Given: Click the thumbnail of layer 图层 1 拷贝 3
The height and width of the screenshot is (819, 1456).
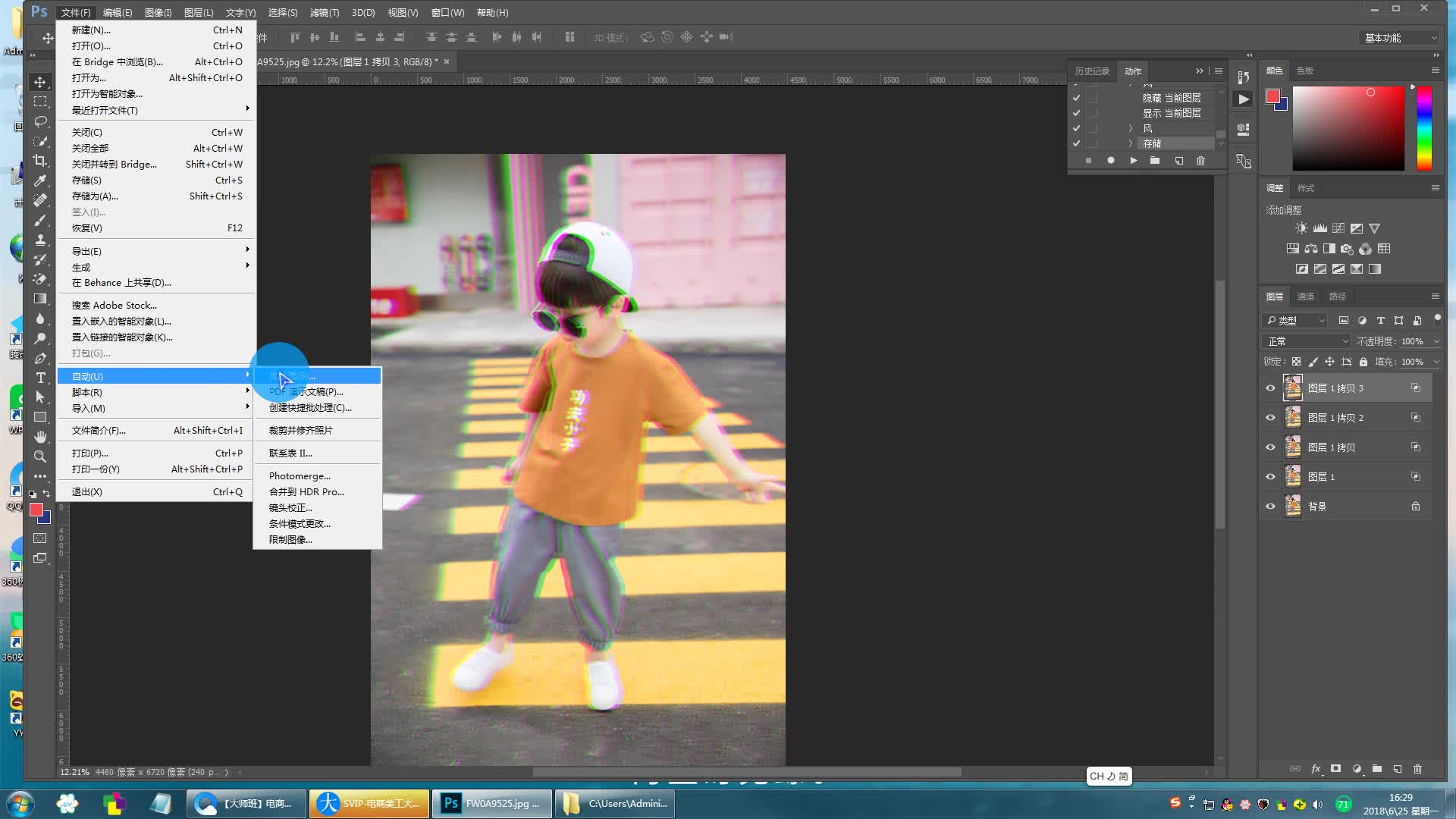Looking at the screenshot, I should coord(1294,388).
